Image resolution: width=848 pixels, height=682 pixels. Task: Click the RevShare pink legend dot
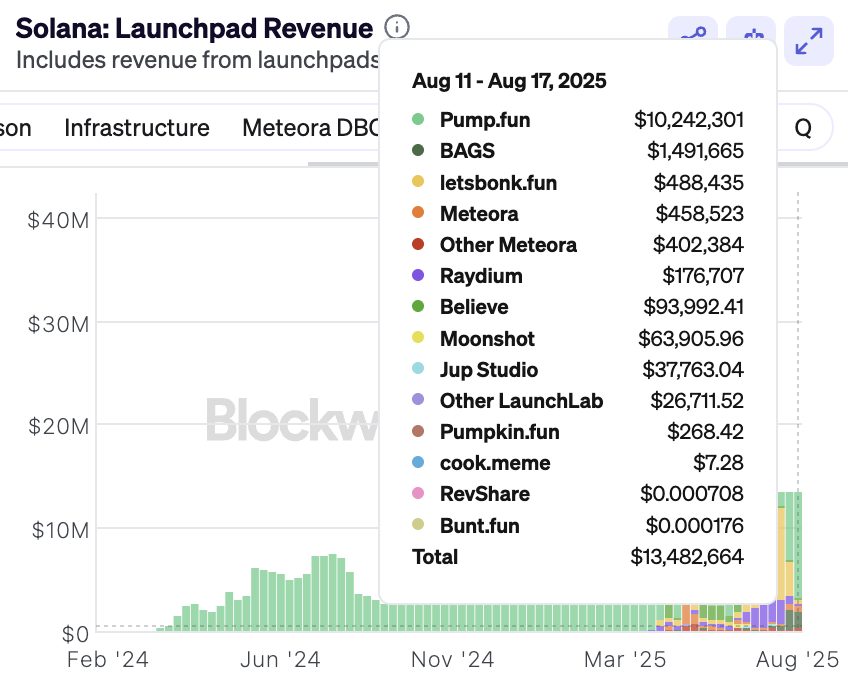click(x=418, y=493)
